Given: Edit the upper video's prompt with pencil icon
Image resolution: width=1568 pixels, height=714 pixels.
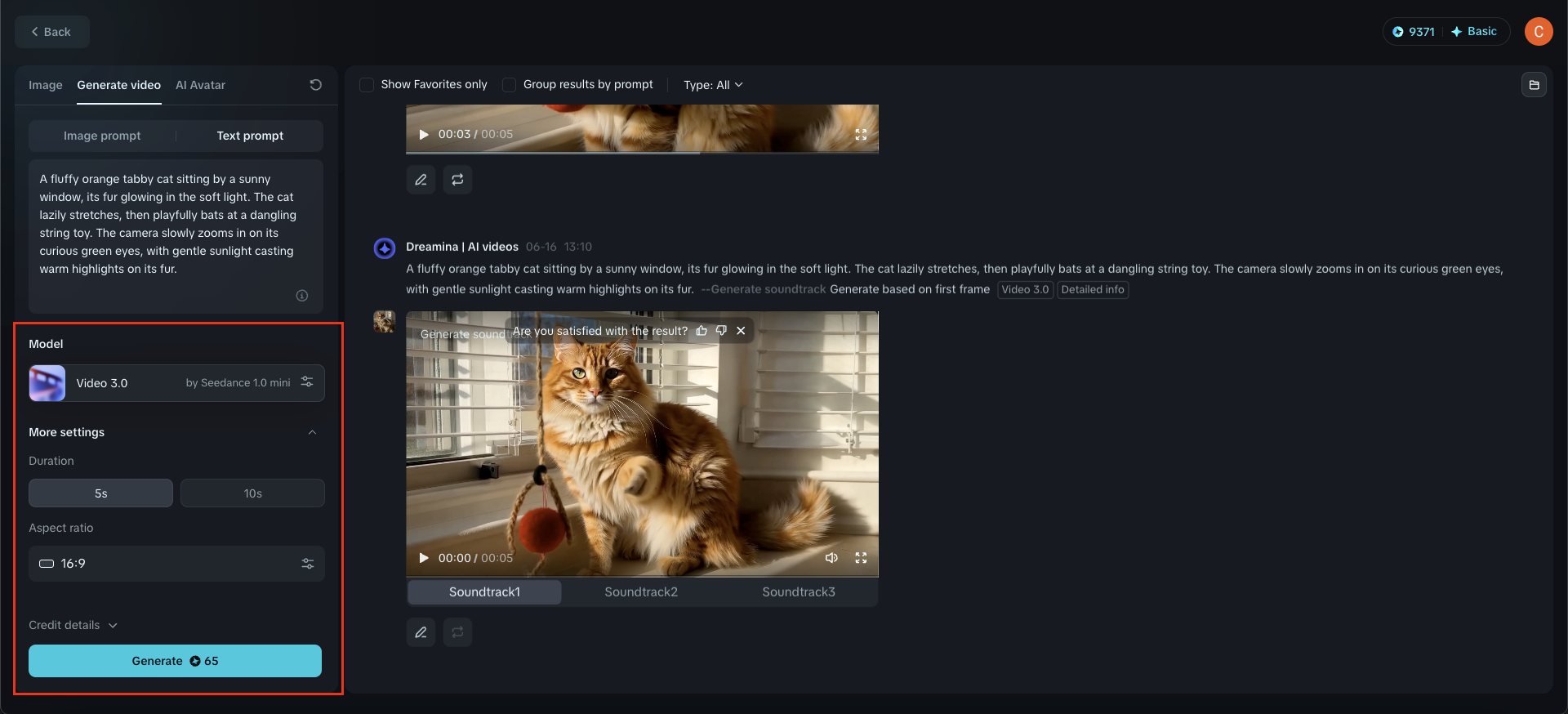Looking at the screenshot, I should [x=421, y=180].
